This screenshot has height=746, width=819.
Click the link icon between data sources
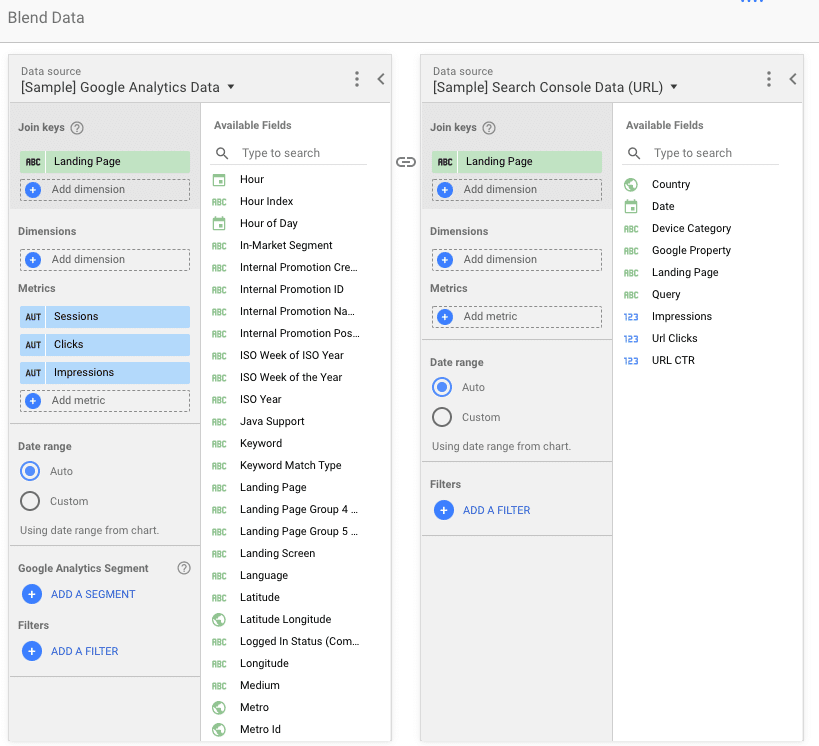click(406, 162)
